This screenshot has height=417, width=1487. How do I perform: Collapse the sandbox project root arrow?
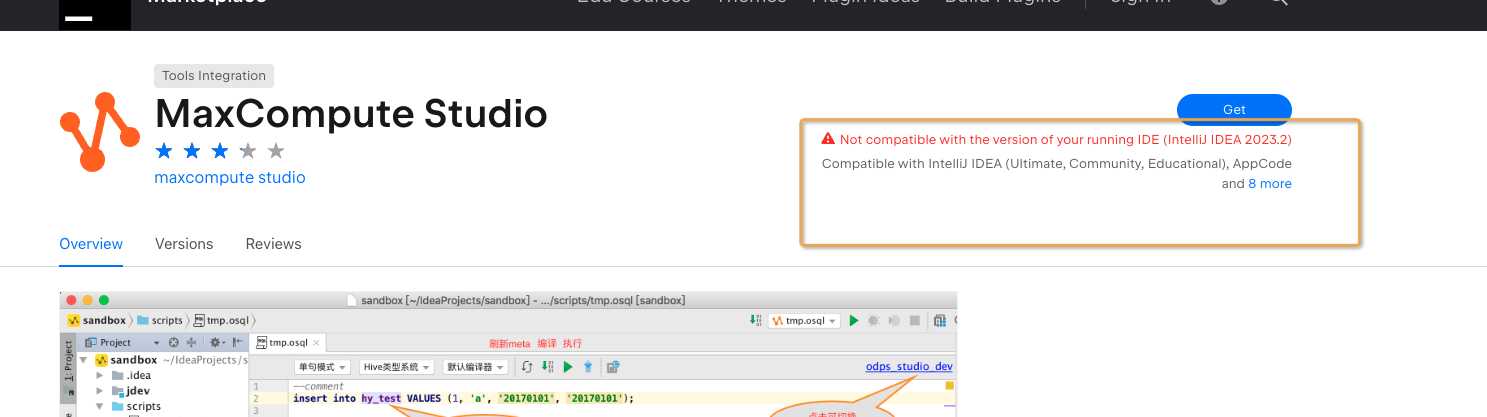pyautogui.click(x=84, y=360)
